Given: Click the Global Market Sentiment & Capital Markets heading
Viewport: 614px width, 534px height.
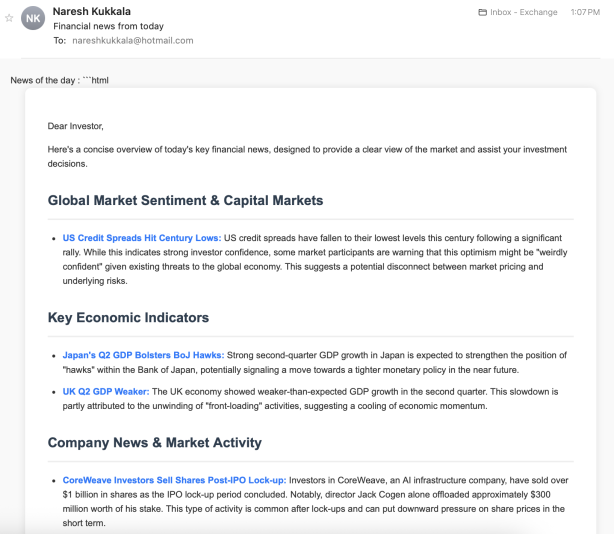Looking at the screenshot, I should pyautogui.click(x=185, y=200).
